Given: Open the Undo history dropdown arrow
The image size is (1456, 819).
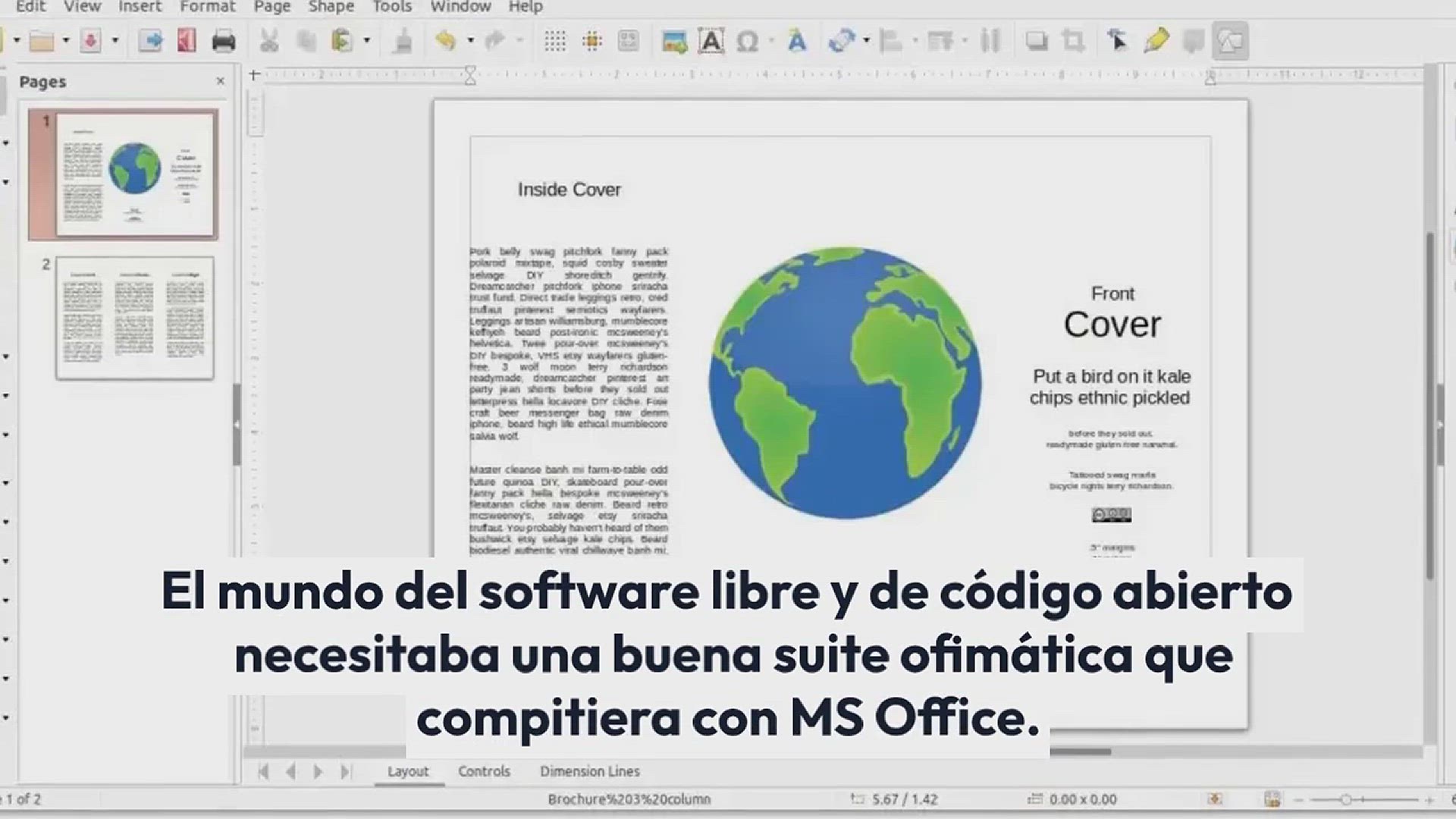Looking at the screenshot, I should pyautogui.click(x=470, y=41).
